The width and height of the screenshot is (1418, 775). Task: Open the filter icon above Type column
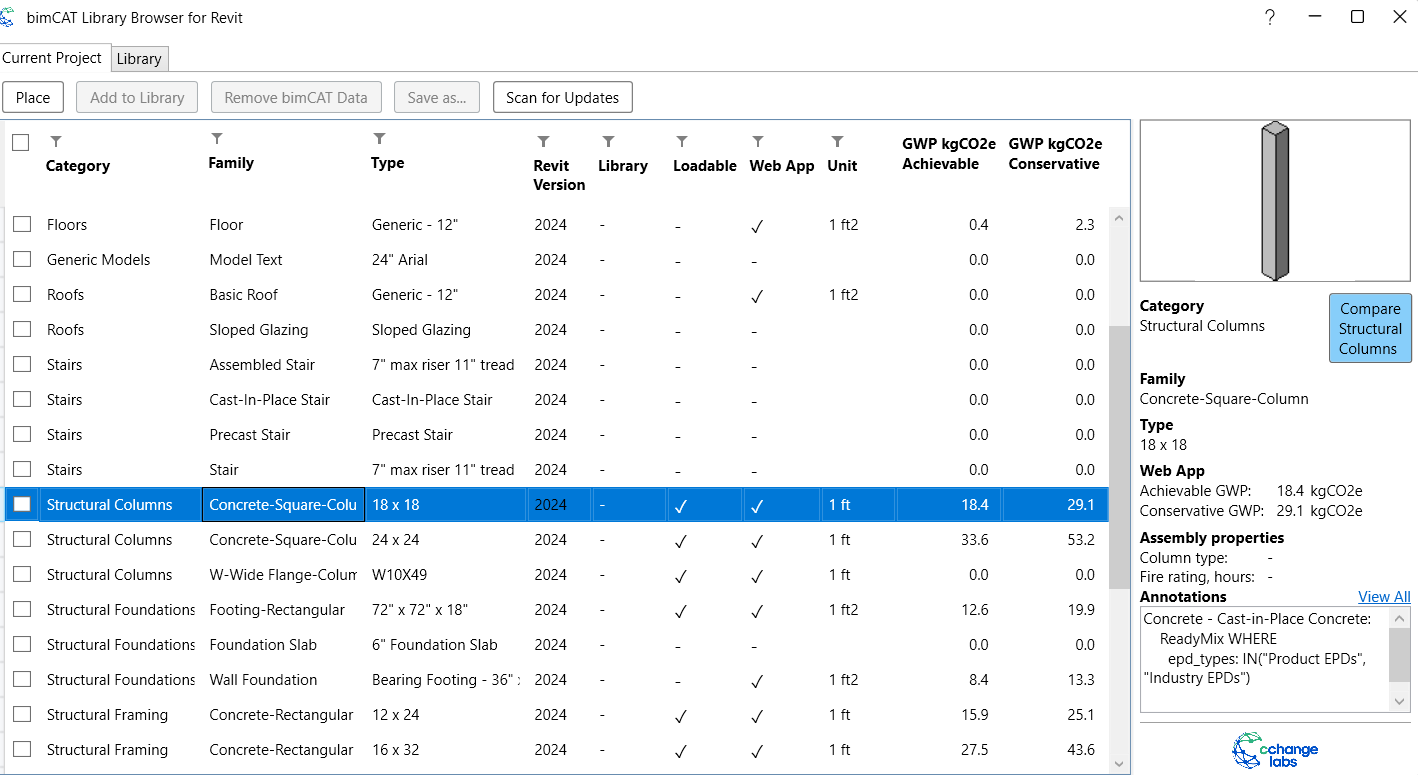click(379, 139)
